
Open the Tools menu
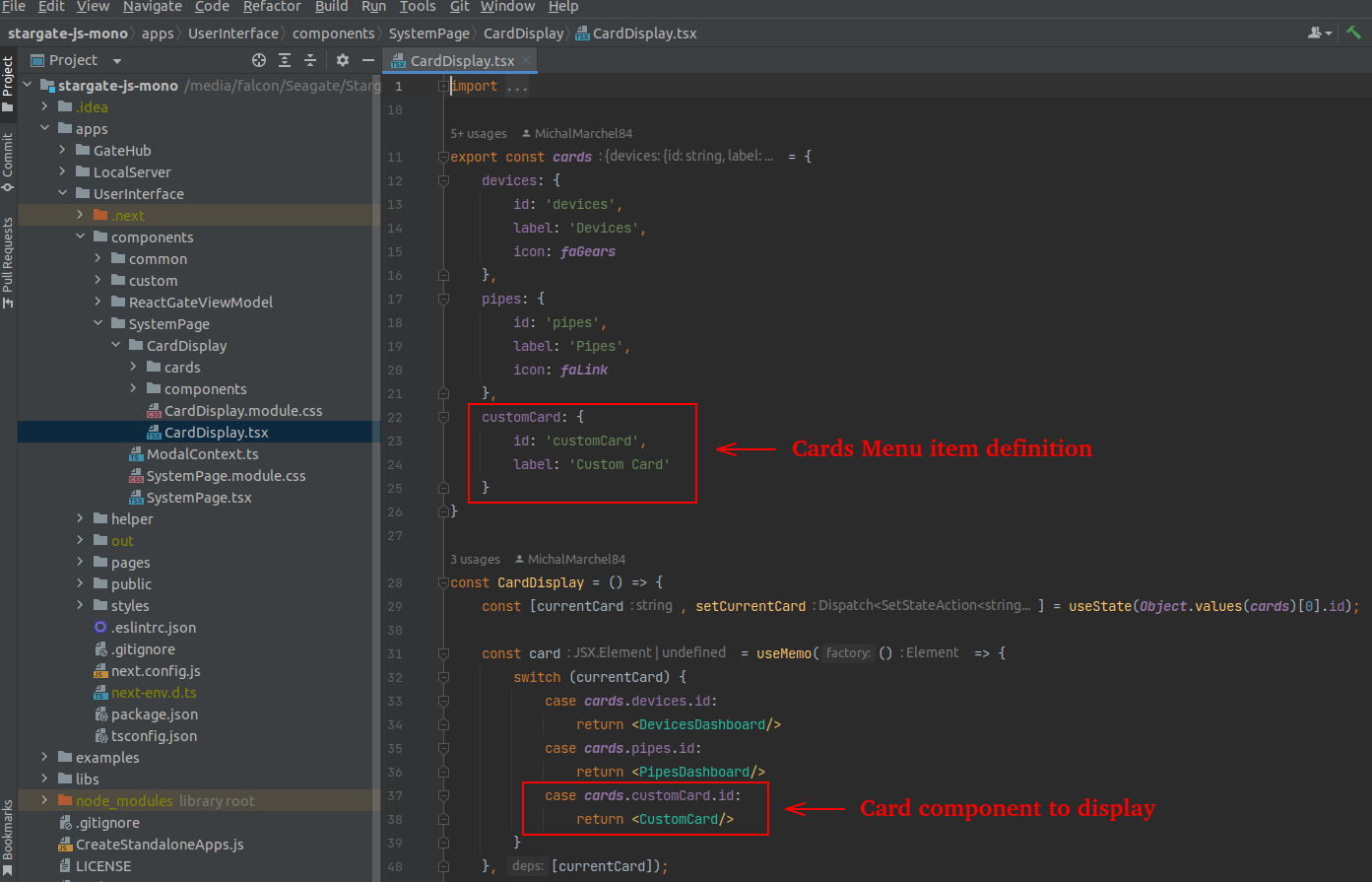(418, 6)
